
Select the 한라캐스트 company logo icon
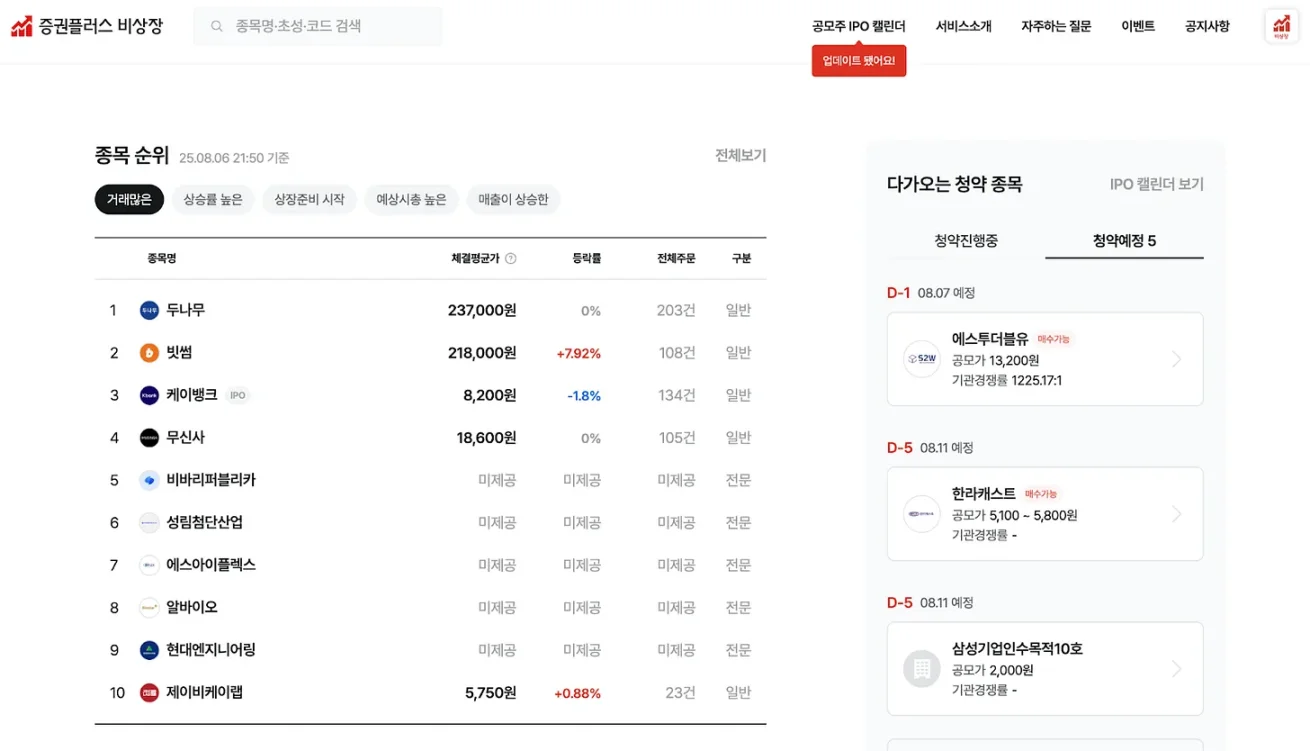(x=921, y=513)
